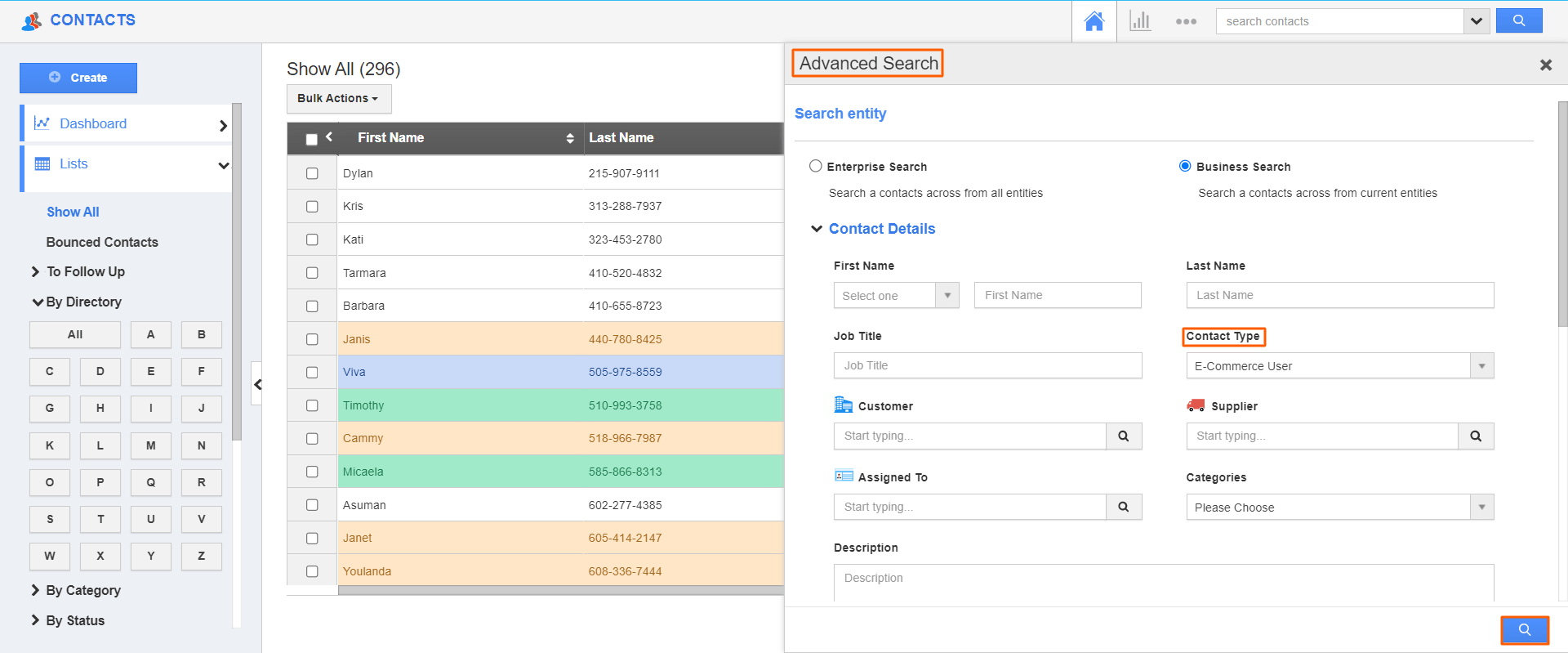Select the Business Search radio button
The height and width of the screenshot is (653, 1568).
(x=1185, y=166)
